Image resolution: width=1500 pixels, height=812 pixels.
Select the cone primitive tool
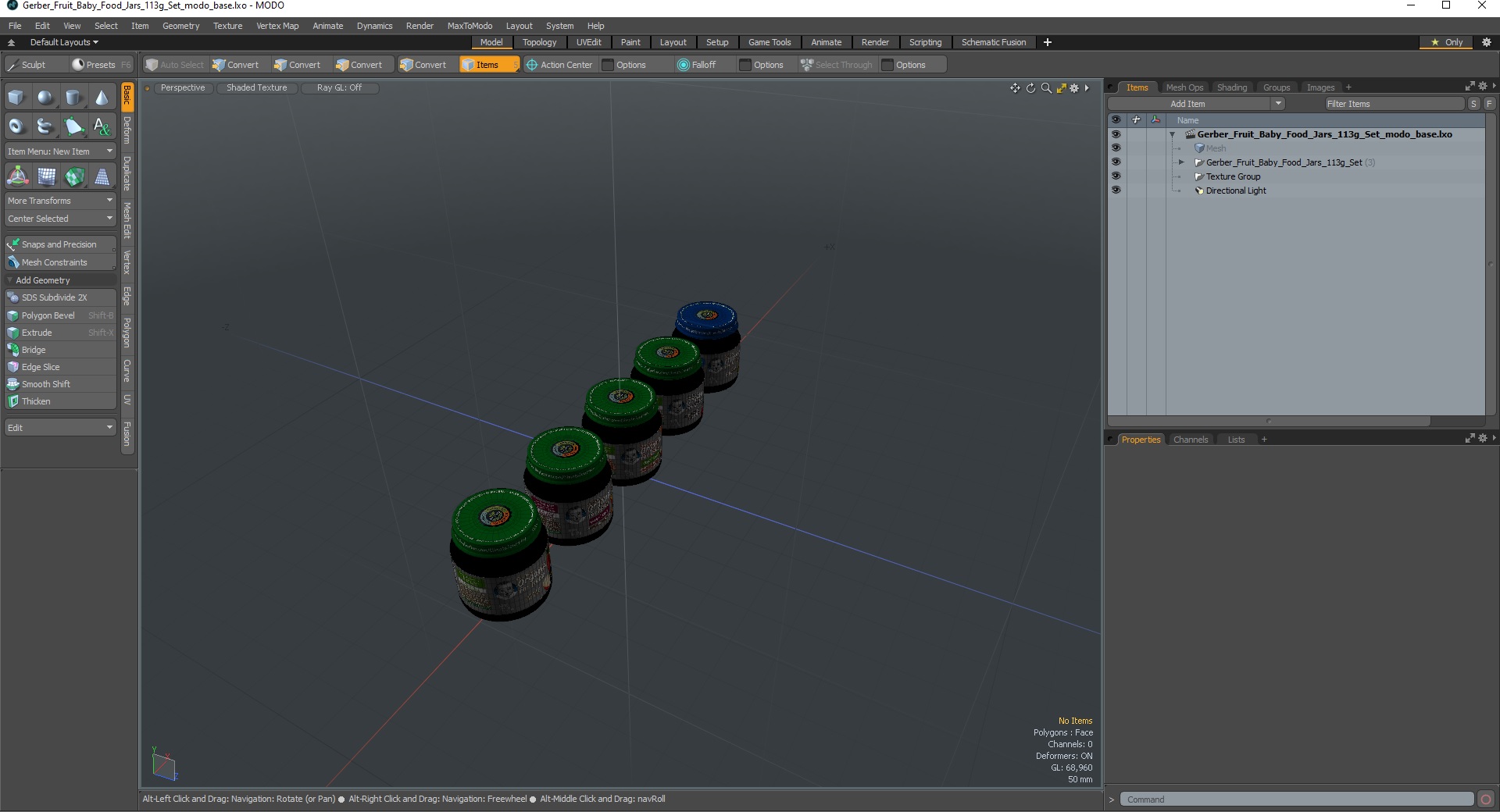pos(102,98)
